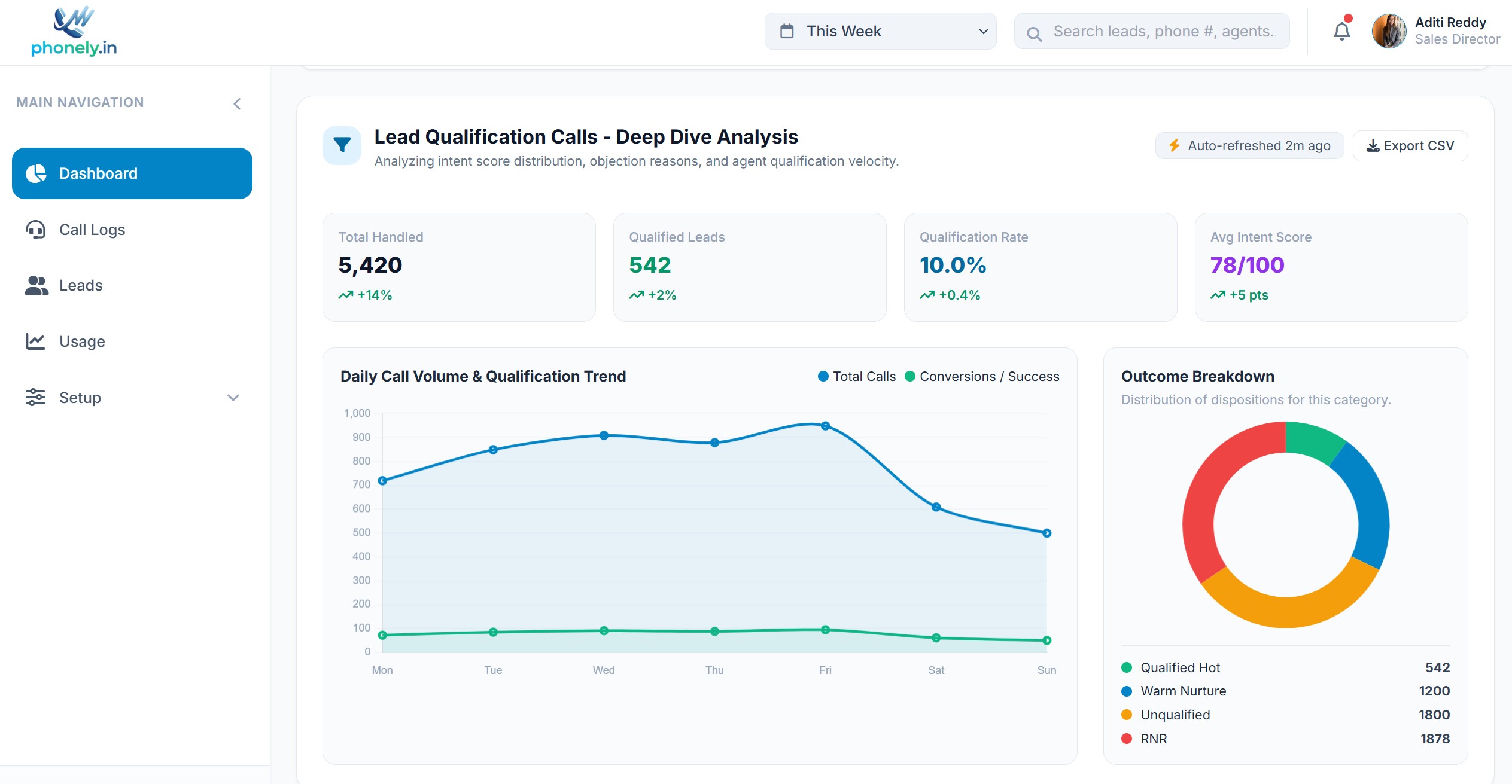Image resolution: width=1512 pixels, height=784 pixels.
Task: Click the Conversions data point for Wed
Action: pyautogui.click(x=604, y=630)
